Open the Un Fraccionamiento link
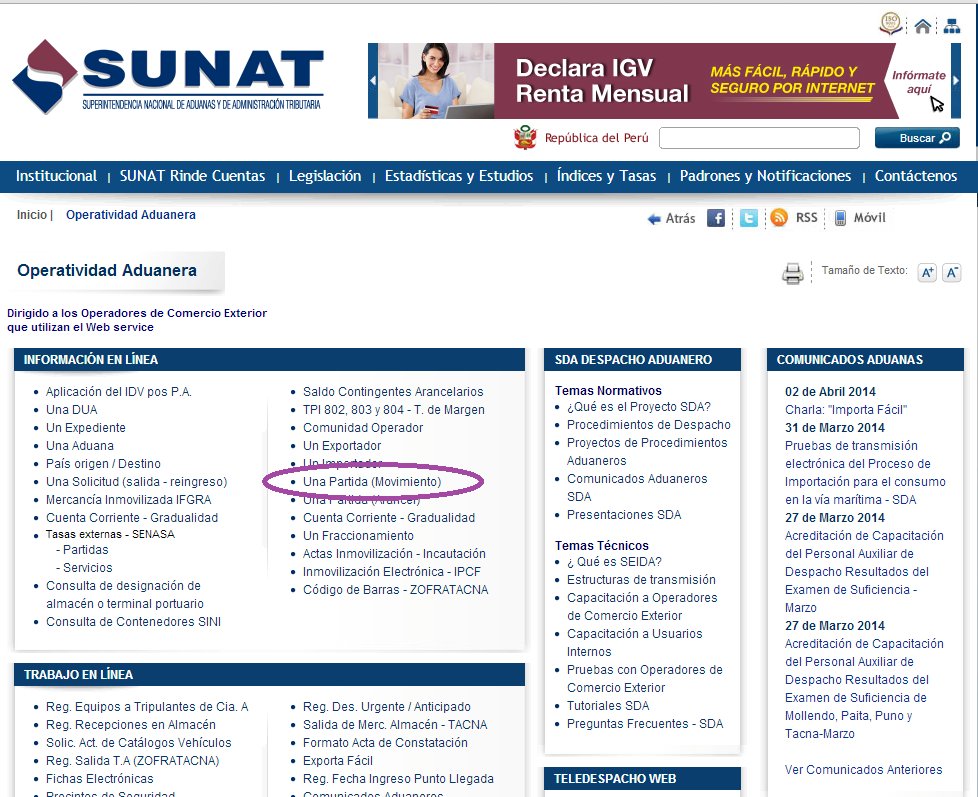The width and height of the screenshot is (978, 797). tap(358, 536)
